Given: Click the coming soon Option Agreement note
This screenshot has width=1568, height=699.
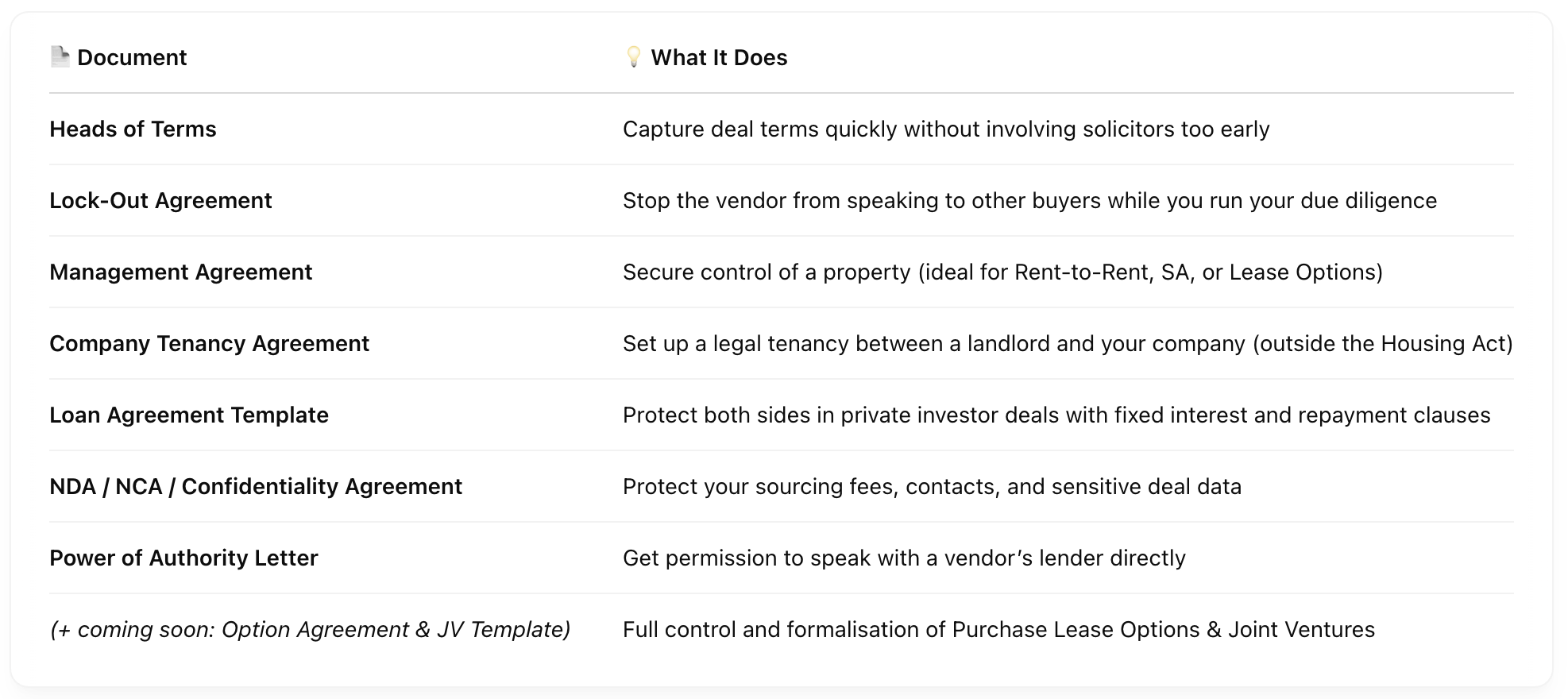Looking at the screenshot, I should [310, 630].
